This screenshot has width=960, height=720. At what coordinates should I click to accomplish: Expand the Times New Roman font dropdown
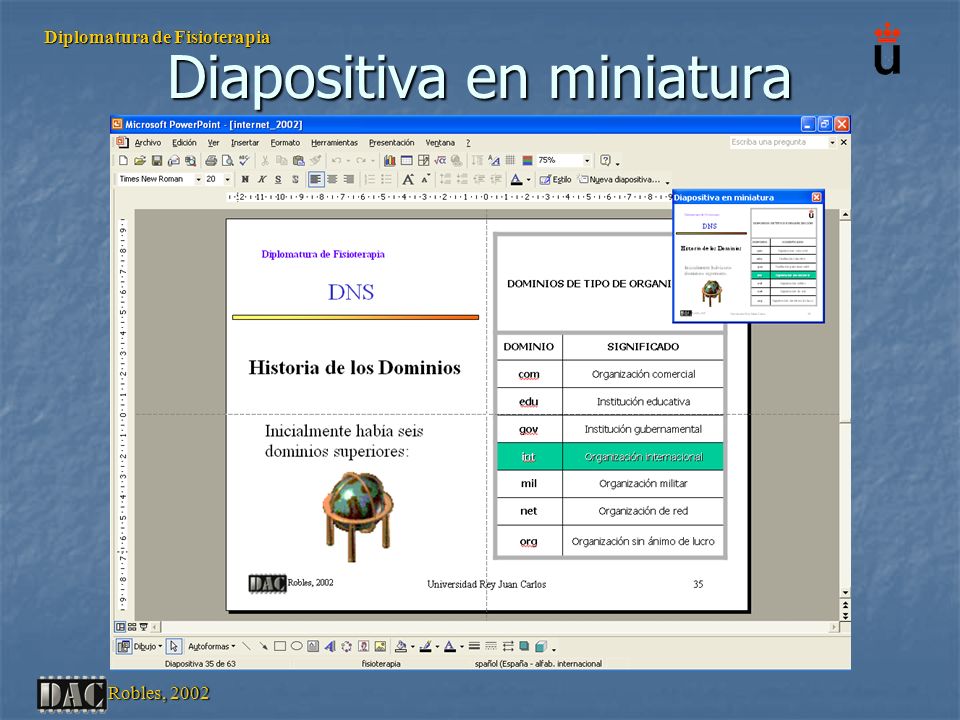tap(198, 179)
